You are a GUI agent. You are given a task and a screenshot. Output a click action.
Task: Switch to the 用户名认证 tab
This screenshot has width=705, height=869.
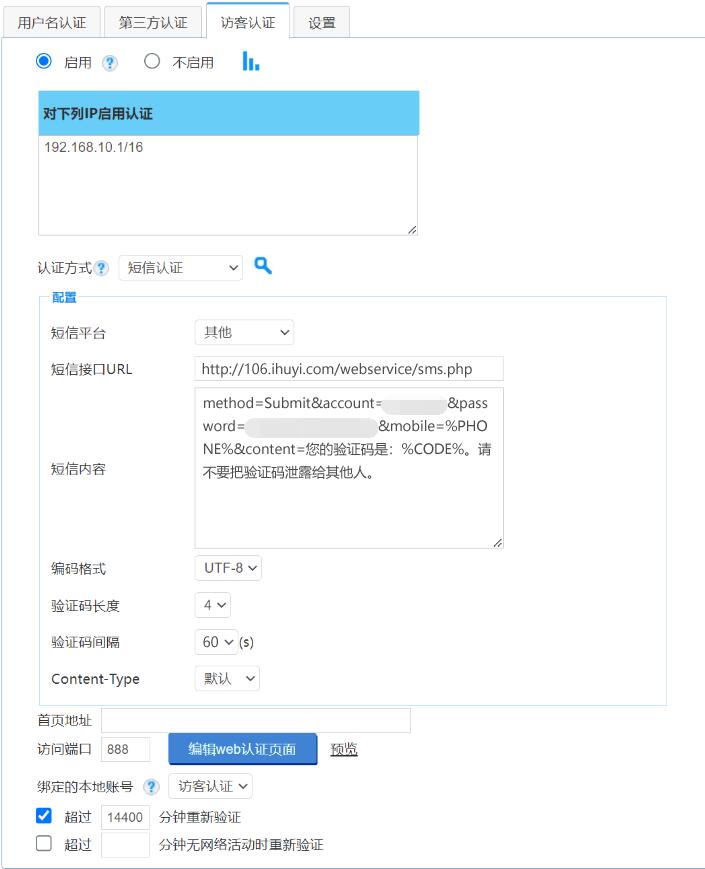[52, 23]
